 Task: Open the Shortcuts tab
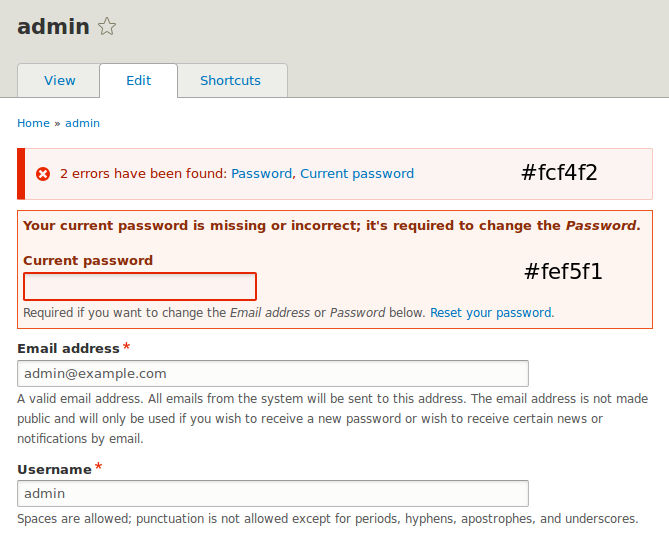tap(230, 80)
